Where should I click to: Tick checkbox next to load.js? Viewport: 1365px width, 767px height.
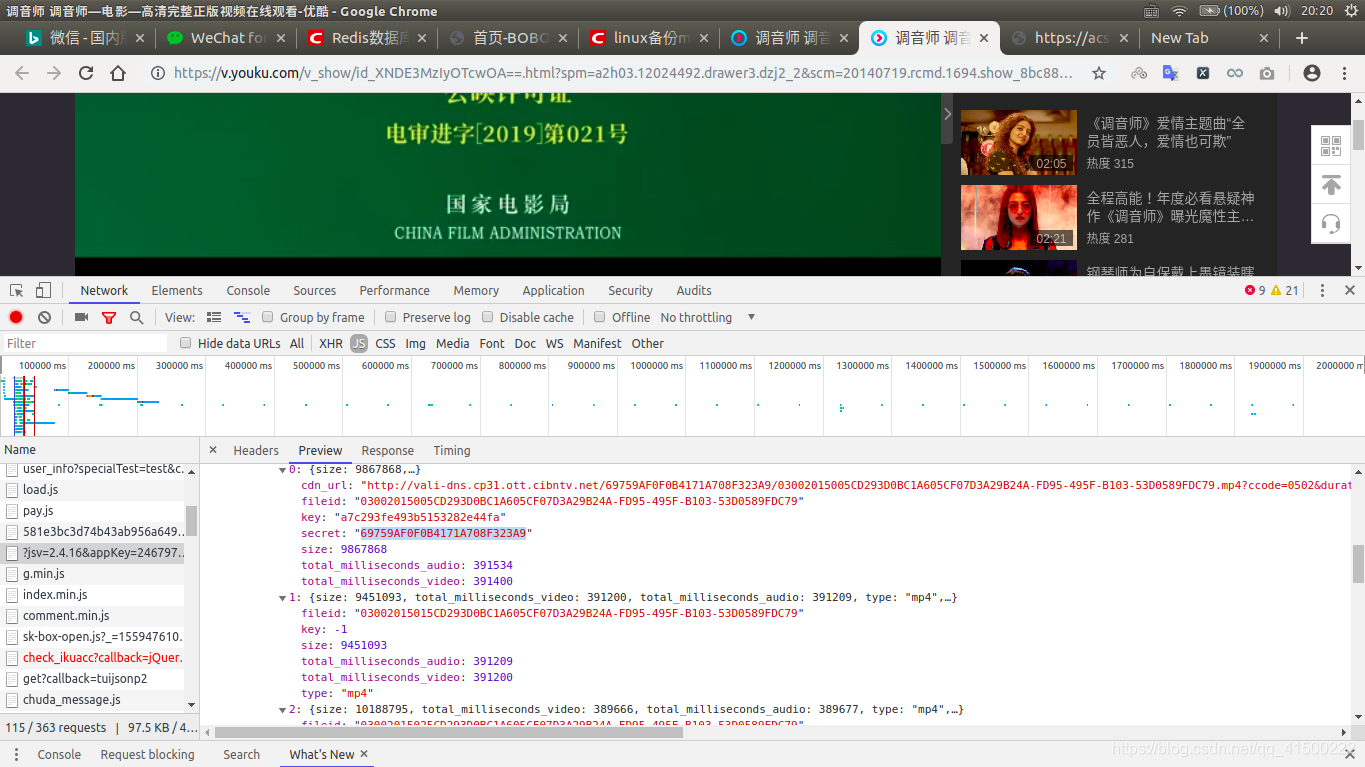13,490
